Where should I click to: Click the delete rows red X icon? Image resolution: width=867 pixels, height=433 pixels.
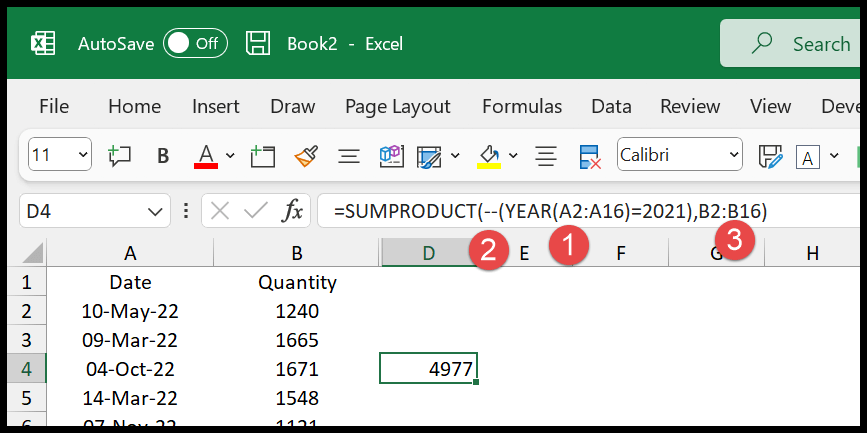(x=590, y=156)
